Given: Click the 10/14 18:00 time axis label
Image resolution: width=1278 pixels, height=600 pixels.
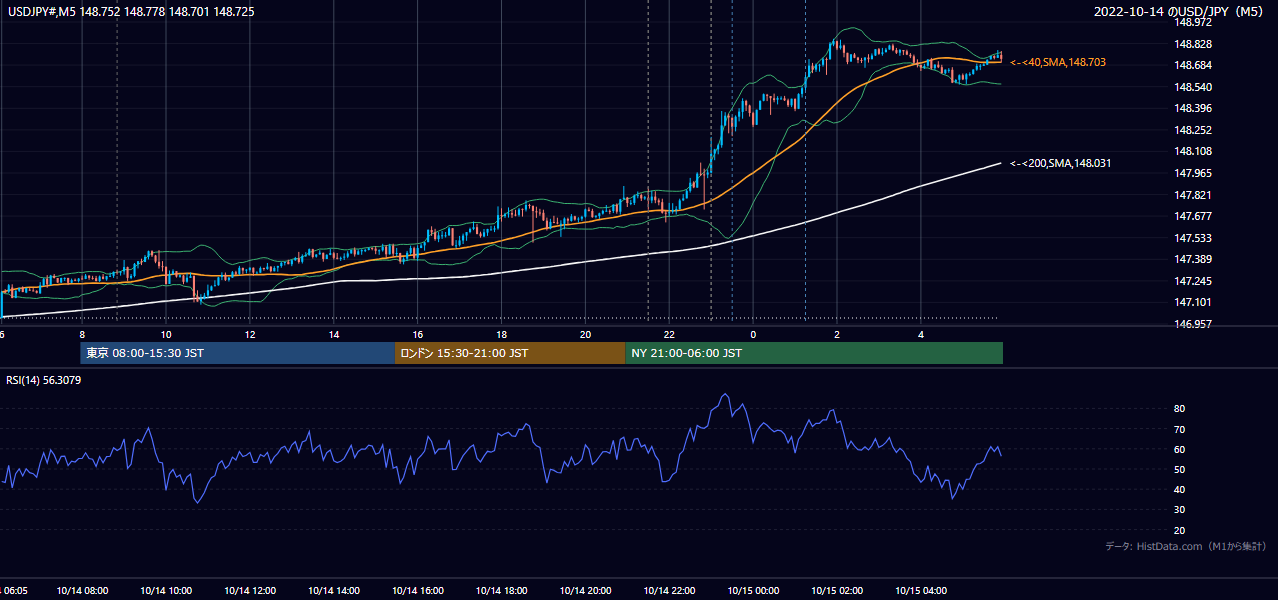Looking at the screenshot, I should pos(501,591).
